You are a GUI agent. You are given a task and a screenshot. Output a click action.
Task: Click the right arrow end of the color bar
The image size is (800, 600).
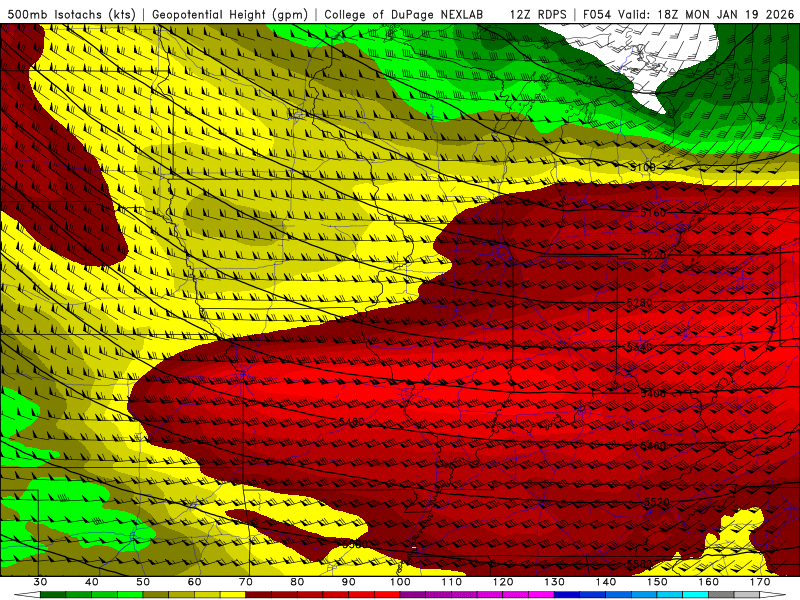[772, 595]
